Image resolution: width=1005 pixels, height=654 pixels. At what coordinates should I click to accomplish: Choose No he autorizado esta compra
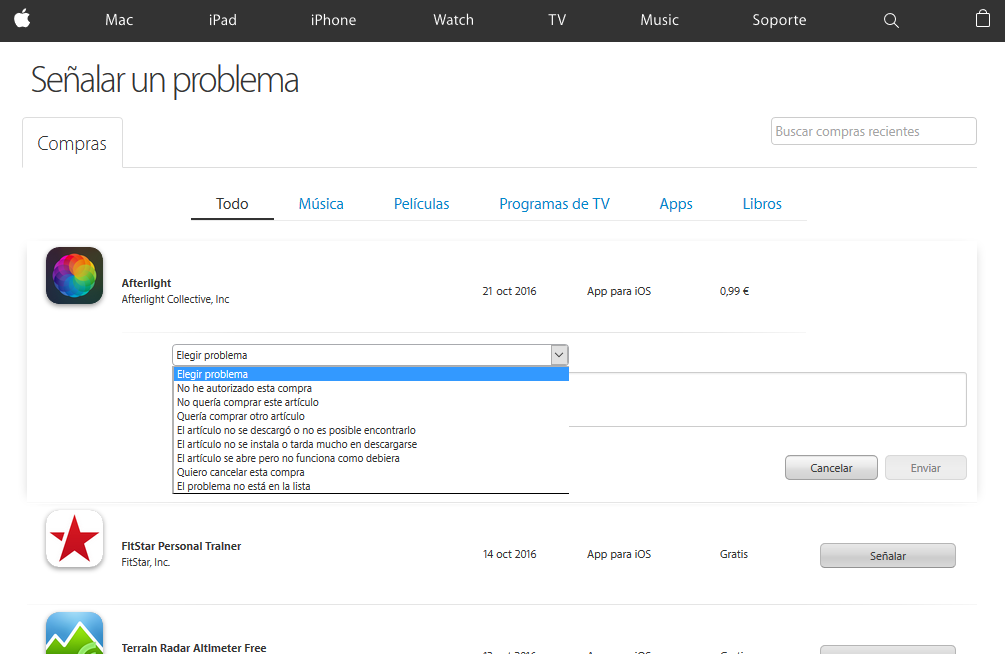tap(370, 389)
